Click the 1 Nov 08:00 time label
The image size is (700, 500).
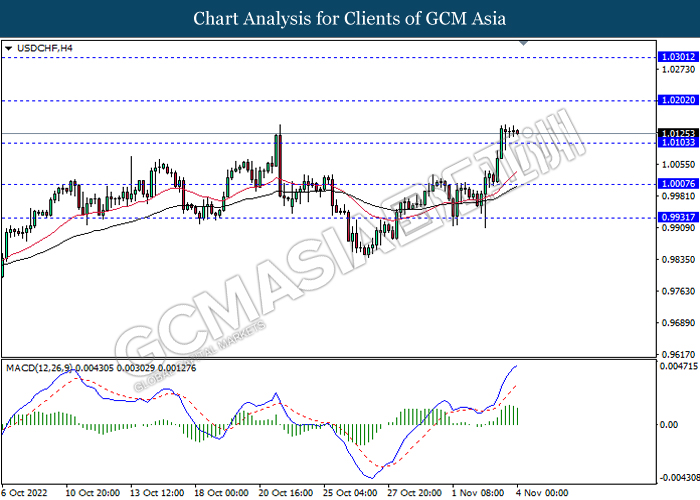478,493
